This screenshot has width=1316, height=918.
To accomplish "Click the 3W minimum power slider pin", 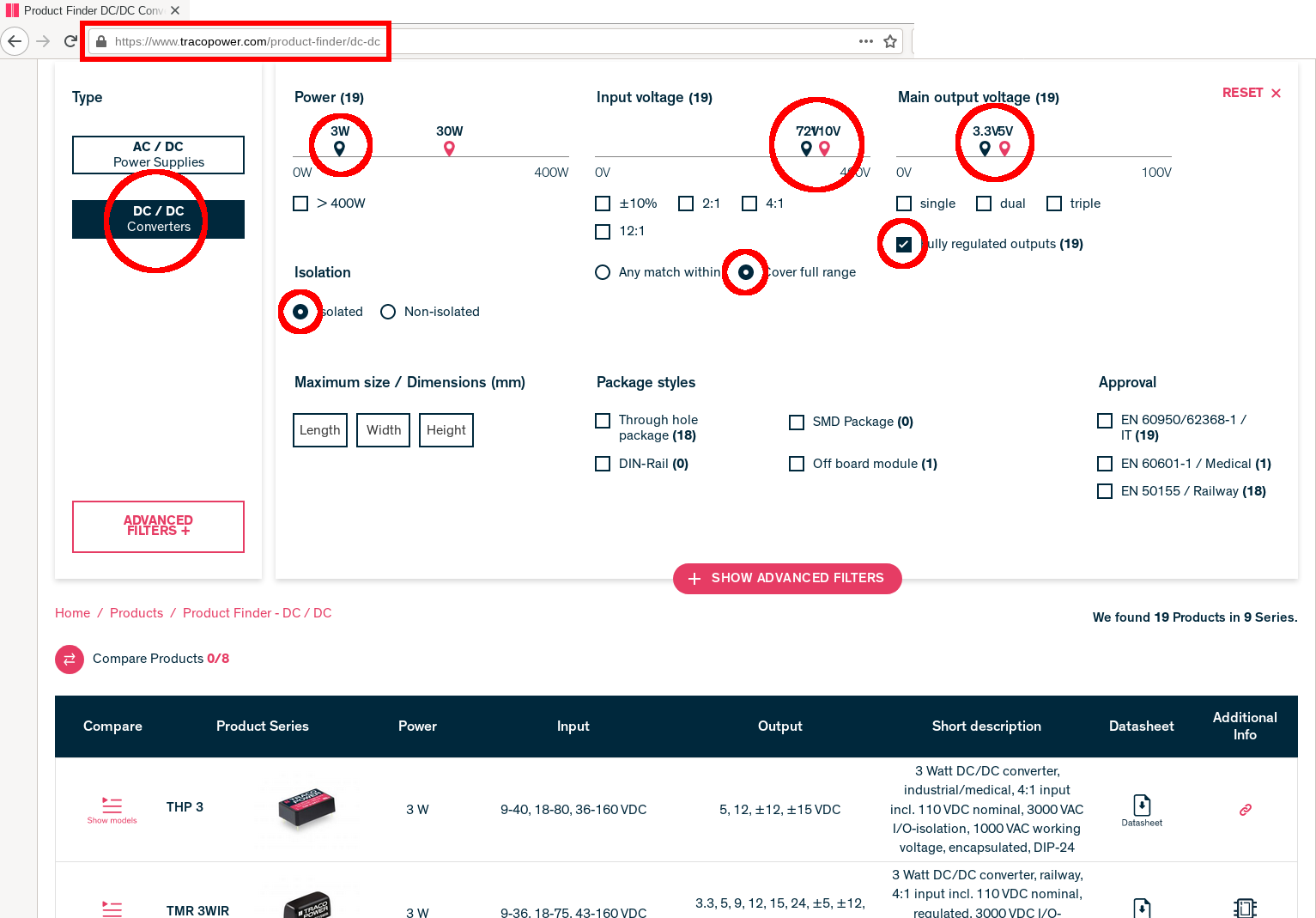I will [339, 149].
